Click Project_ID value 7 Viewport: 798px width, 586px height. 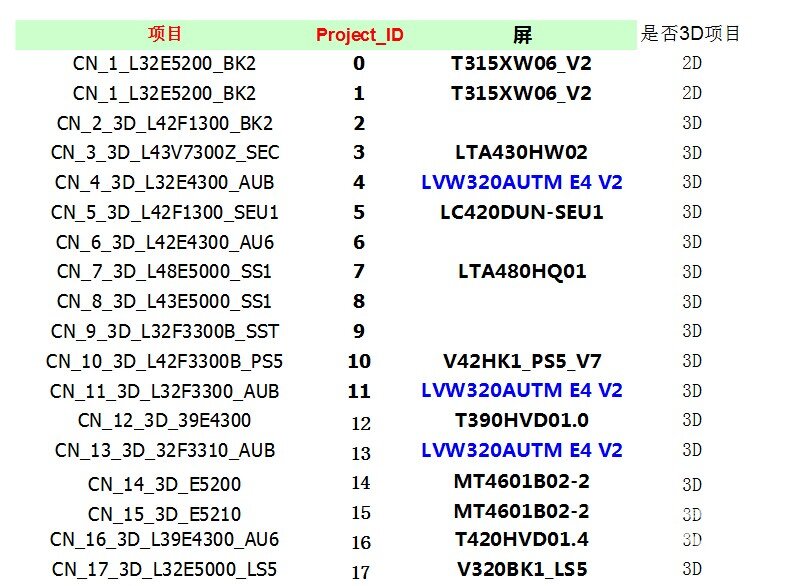[x=359, y=271]
